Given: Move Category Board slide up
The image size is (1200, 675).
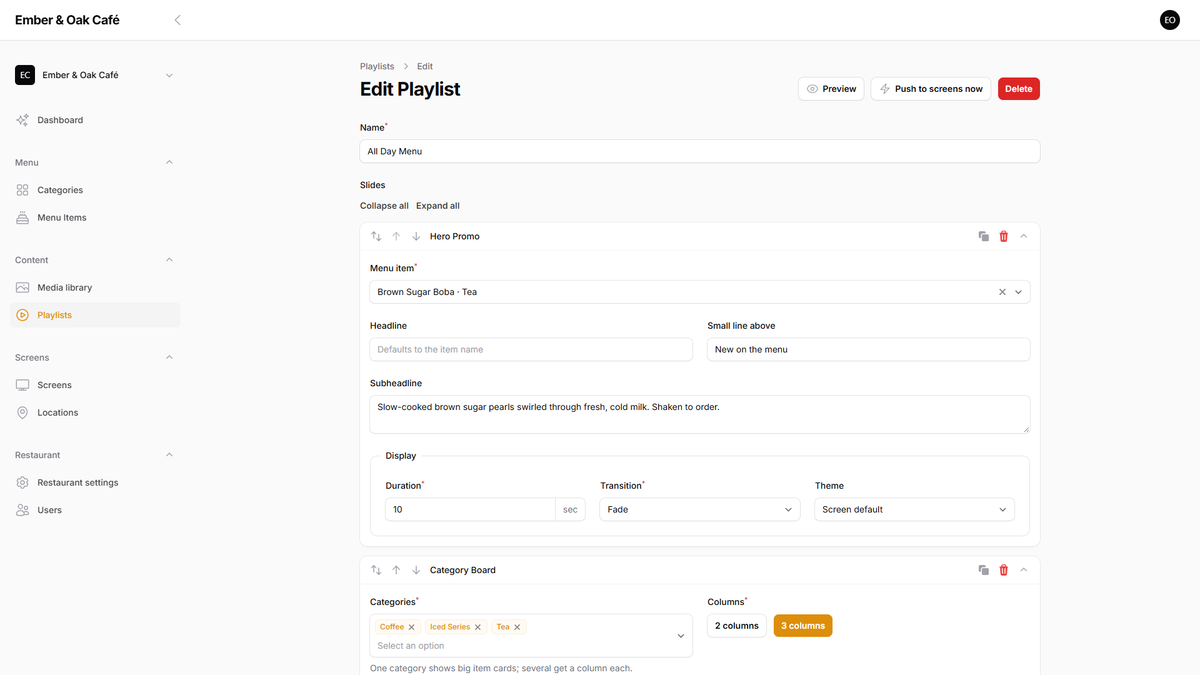Looking at the screenshot, I should pyautogui.click(x=396, y=570).
